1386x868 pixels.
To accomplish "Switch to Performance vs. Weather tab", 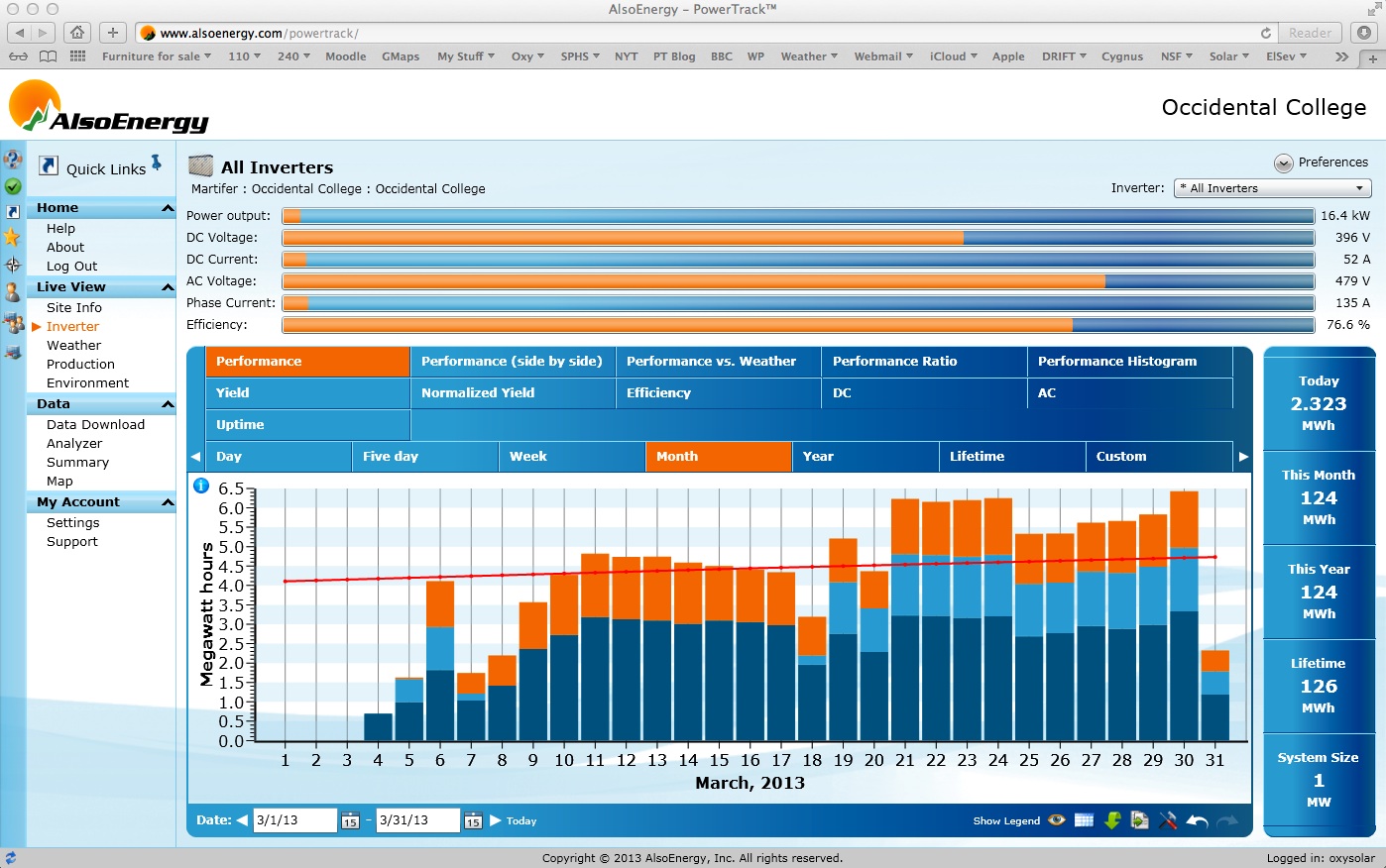I will pyautogui.click(x=719, y=362).
